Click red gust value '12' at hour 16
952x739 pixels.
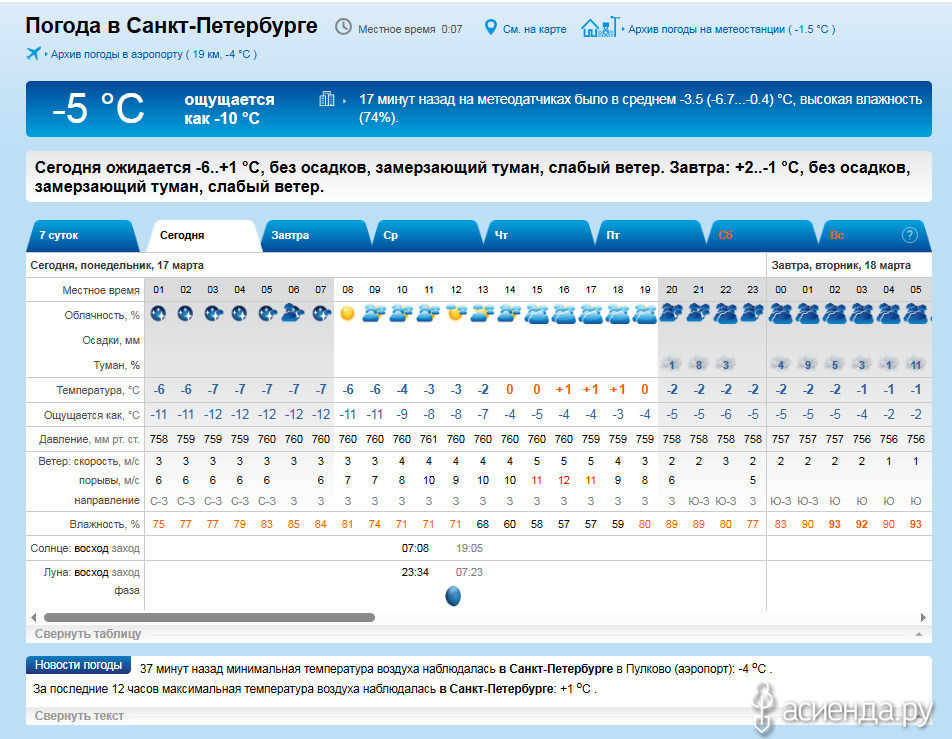pos(563,480)
